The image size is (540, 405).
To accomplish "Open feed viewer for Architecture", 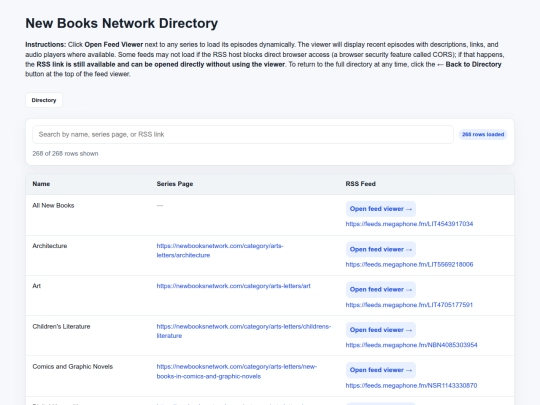I will point(381,249).
